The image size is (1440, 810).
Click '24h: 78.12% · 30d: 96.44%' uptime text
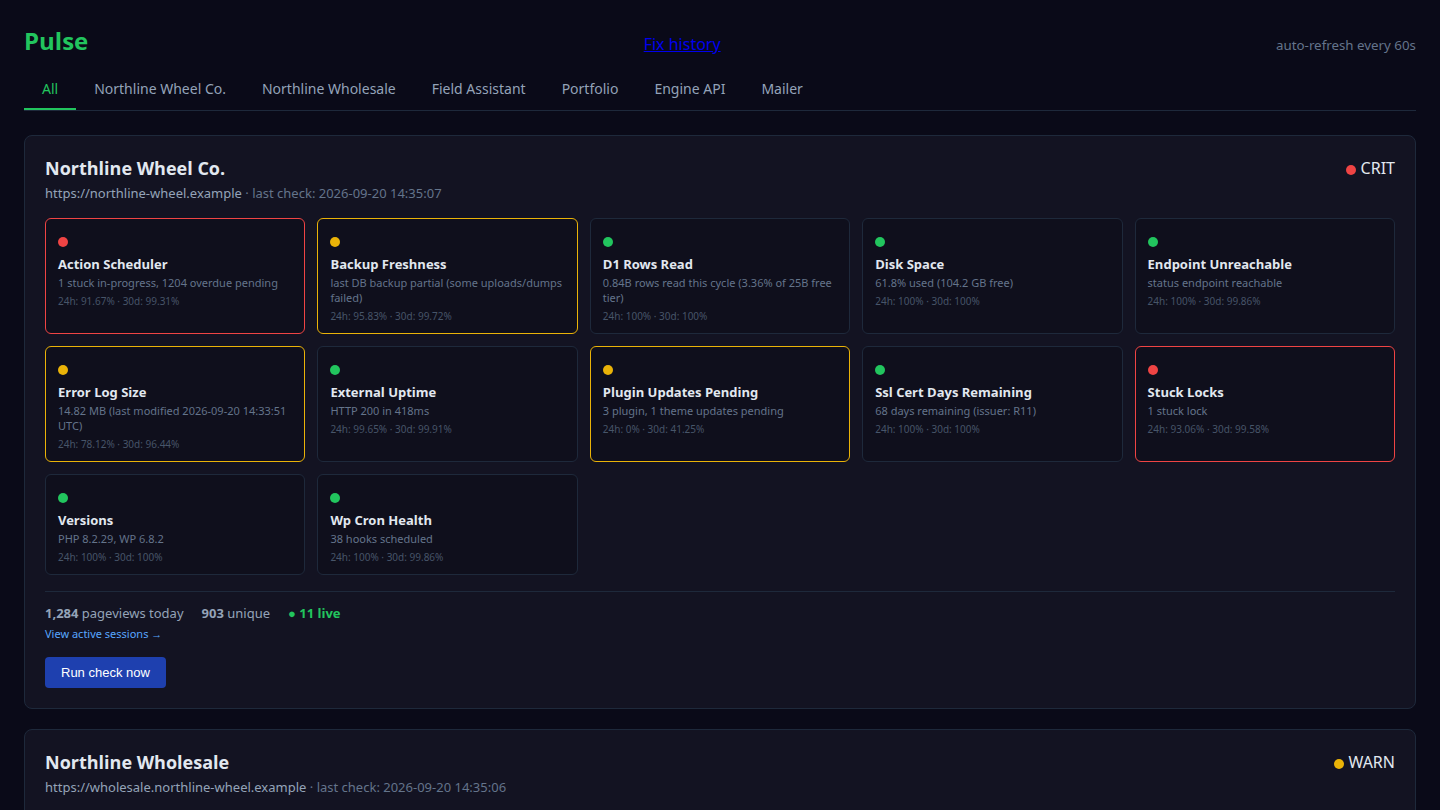(x=118, y=444)
